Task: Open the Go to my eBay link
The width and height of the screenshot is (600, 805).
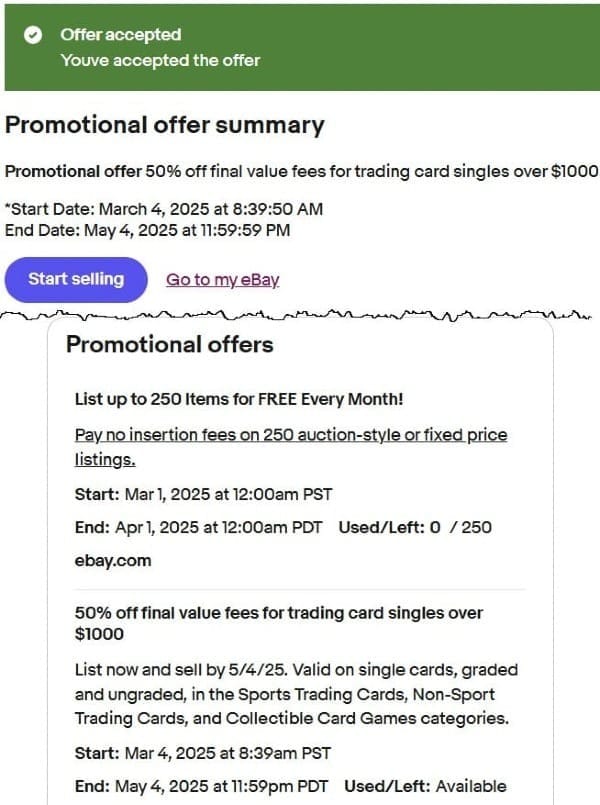Action: coord(222,280)
